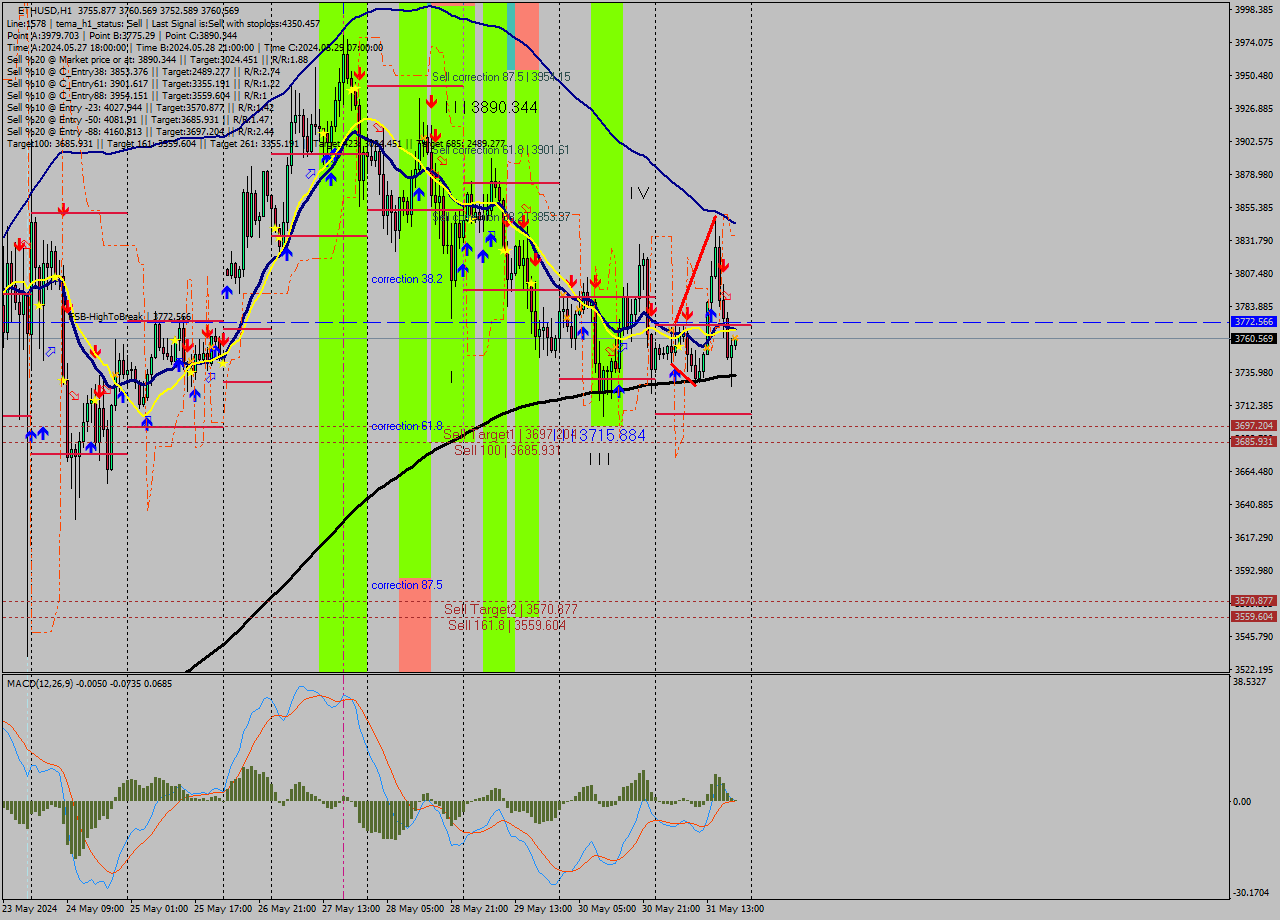The height and width of the screenshot is (920, 1280).
Task: Click the blue 'correction 38.2' label
Action: point(407,279)
